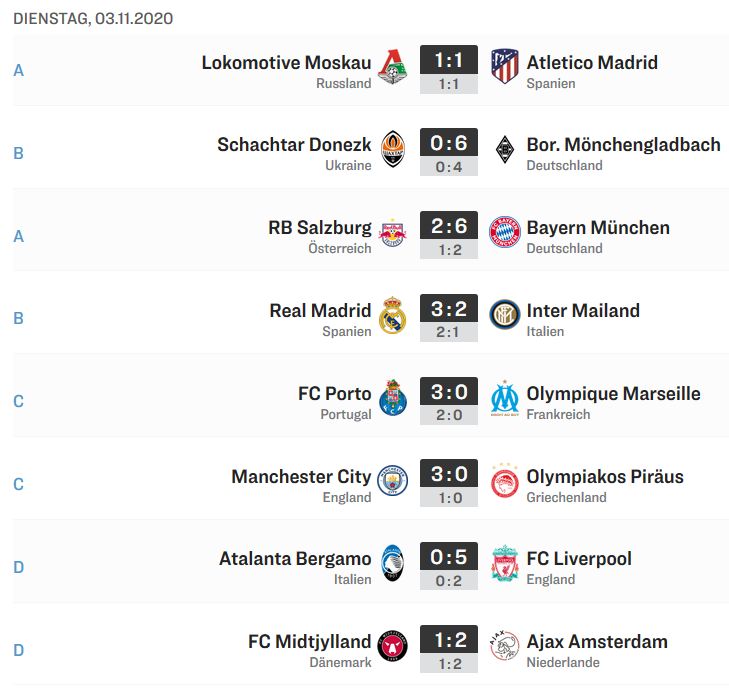Open the Olympiakos Piräus team link
The height and width of the screenshot is (695, 729).
coord(605,476)
